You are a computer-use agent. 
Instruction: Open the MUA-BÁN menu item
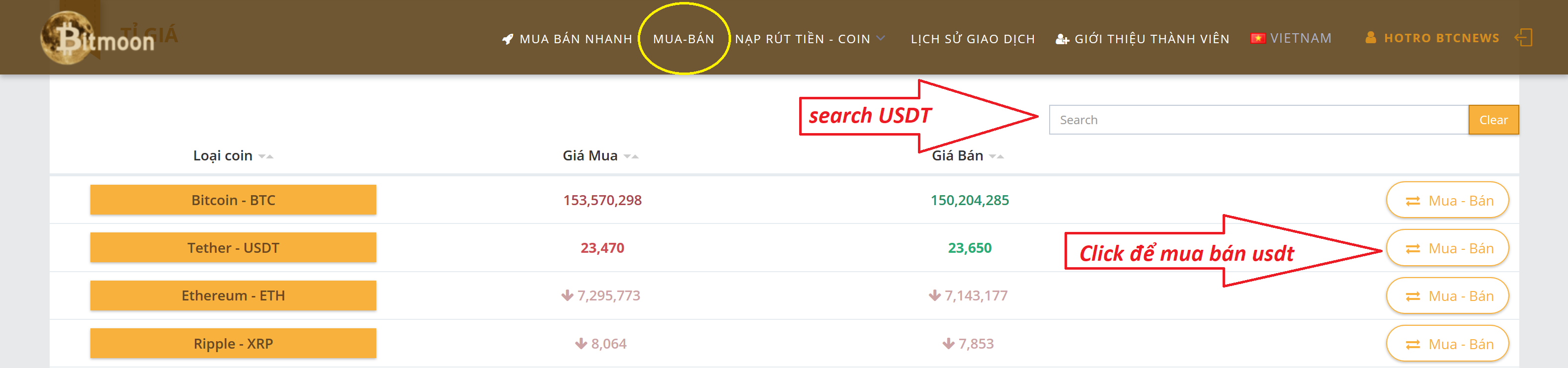point(683,39)
